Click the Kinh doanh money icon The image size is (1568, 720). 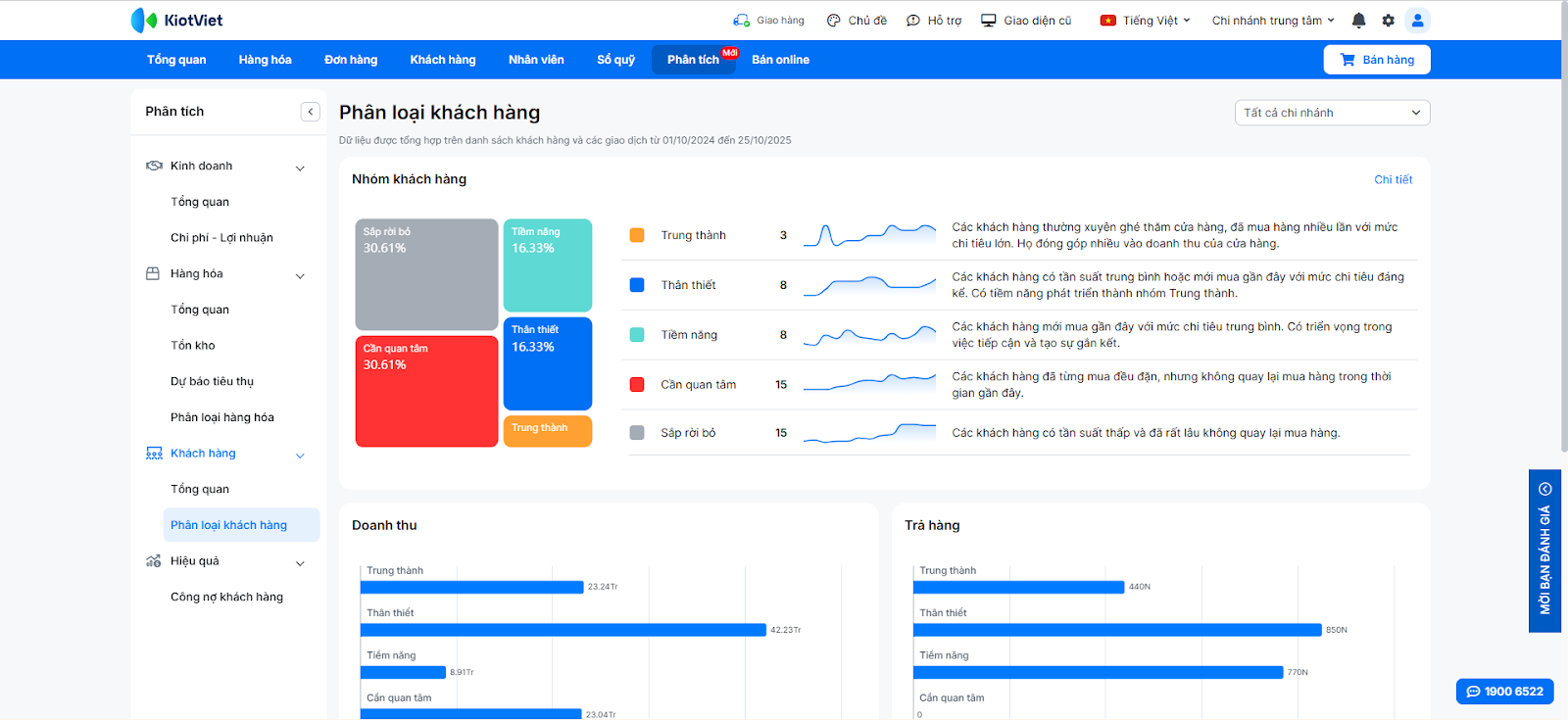[154, 166]
